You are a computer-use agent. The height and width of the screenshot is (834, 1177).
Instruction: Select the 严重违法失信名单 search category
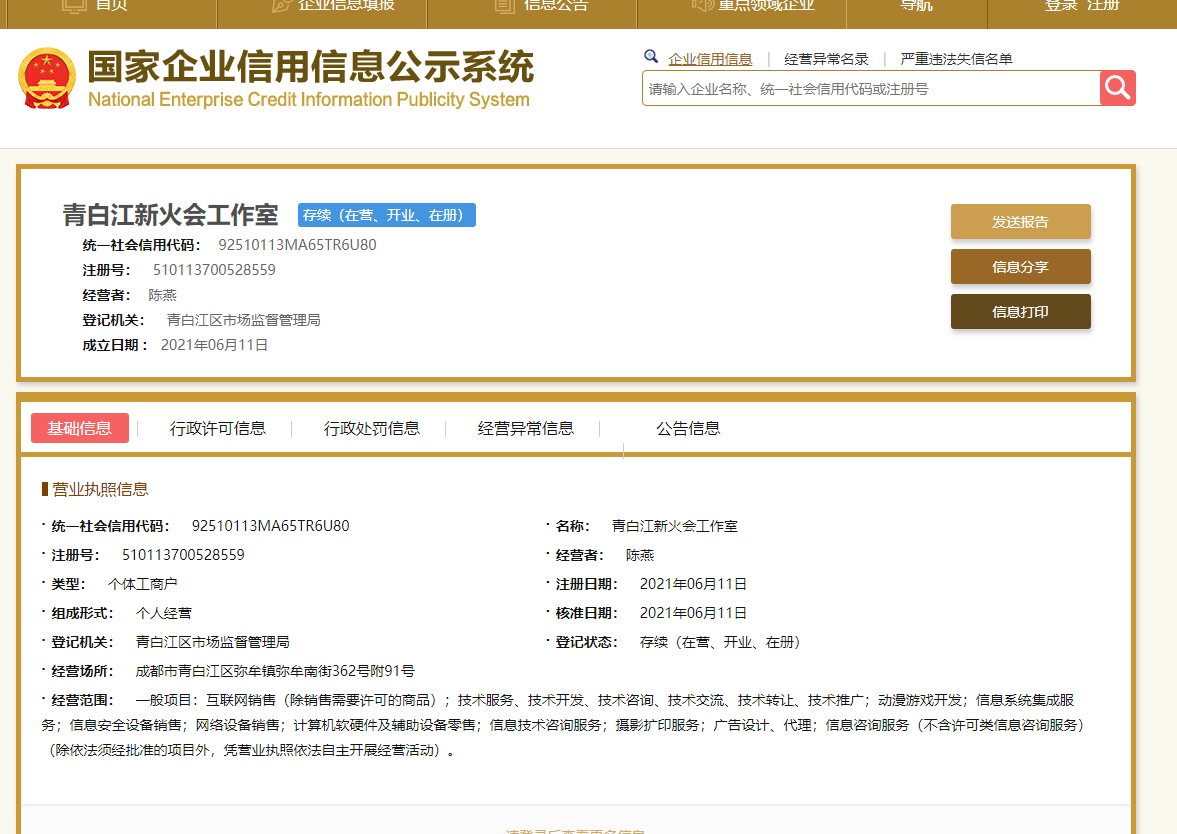956,59
